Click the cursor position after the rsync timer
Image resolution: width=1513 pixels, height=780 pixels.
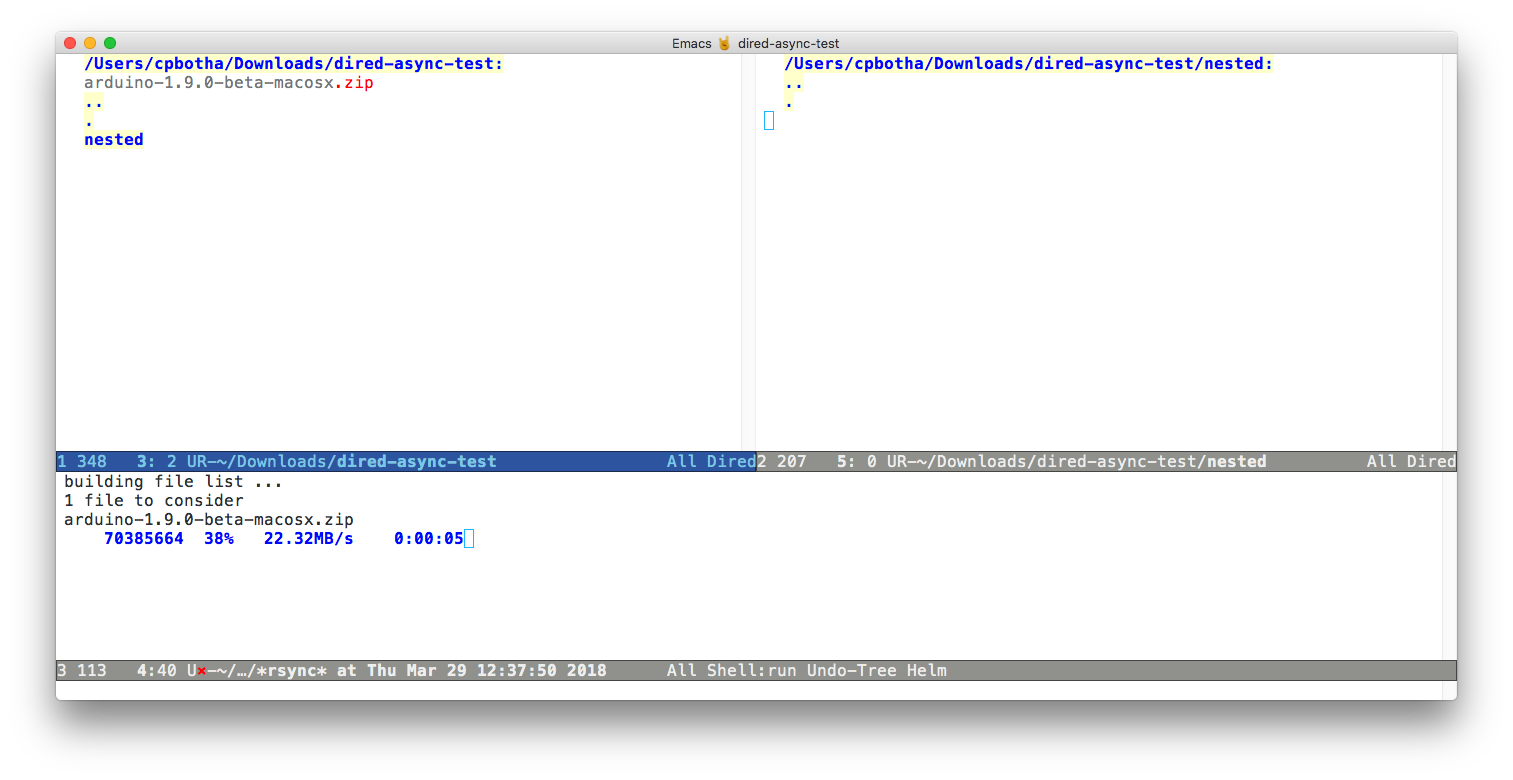[x=467, y=538]
